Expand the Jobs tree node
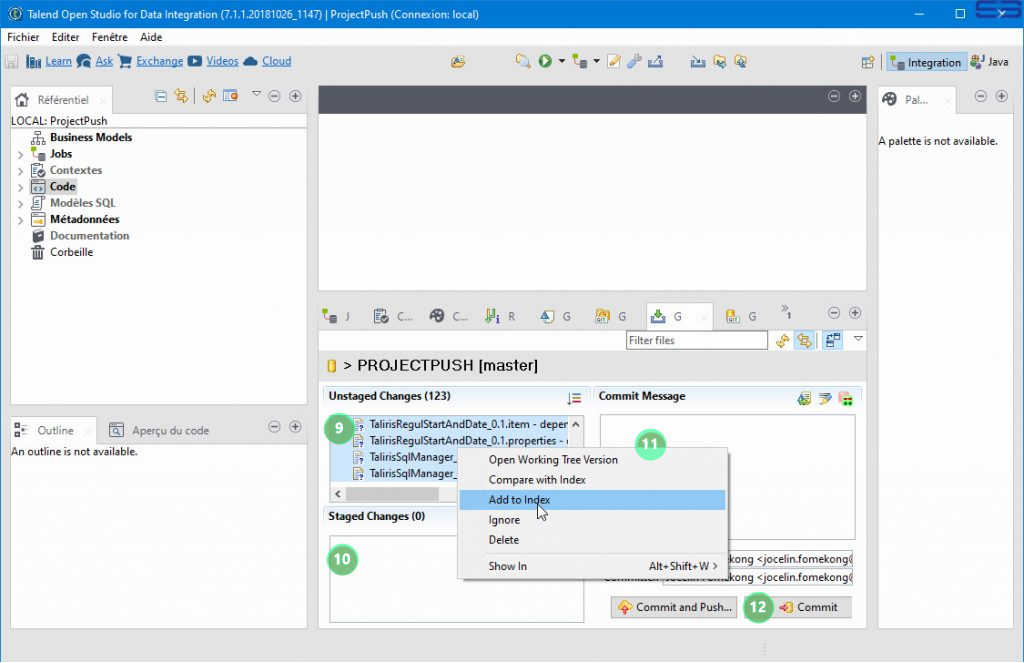The width and height of the screenshot is (1024, 663). tap(21, 155)
